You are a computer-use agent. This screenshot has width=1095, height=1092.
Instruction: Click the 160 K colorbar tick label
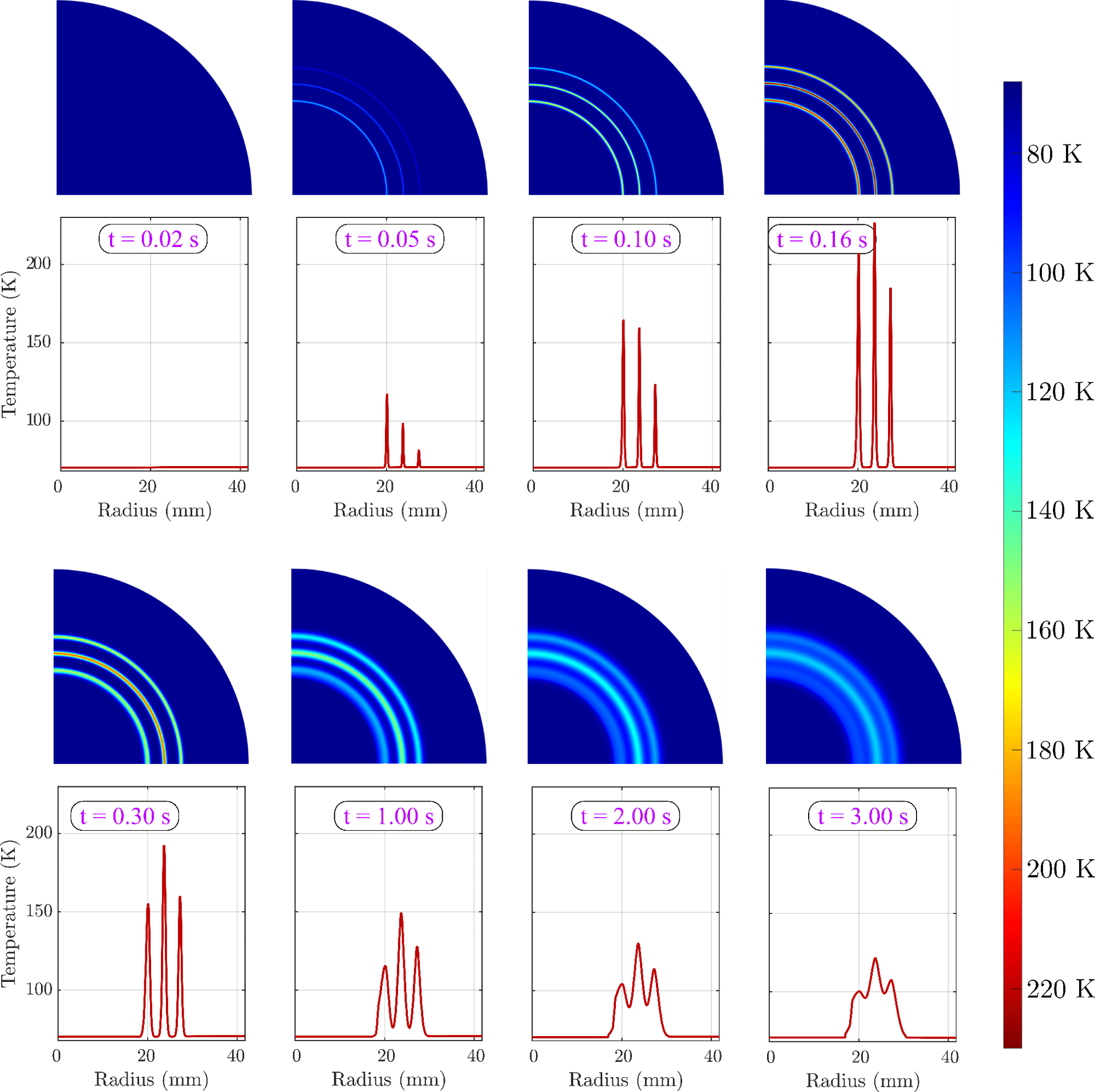[1059, 630]
